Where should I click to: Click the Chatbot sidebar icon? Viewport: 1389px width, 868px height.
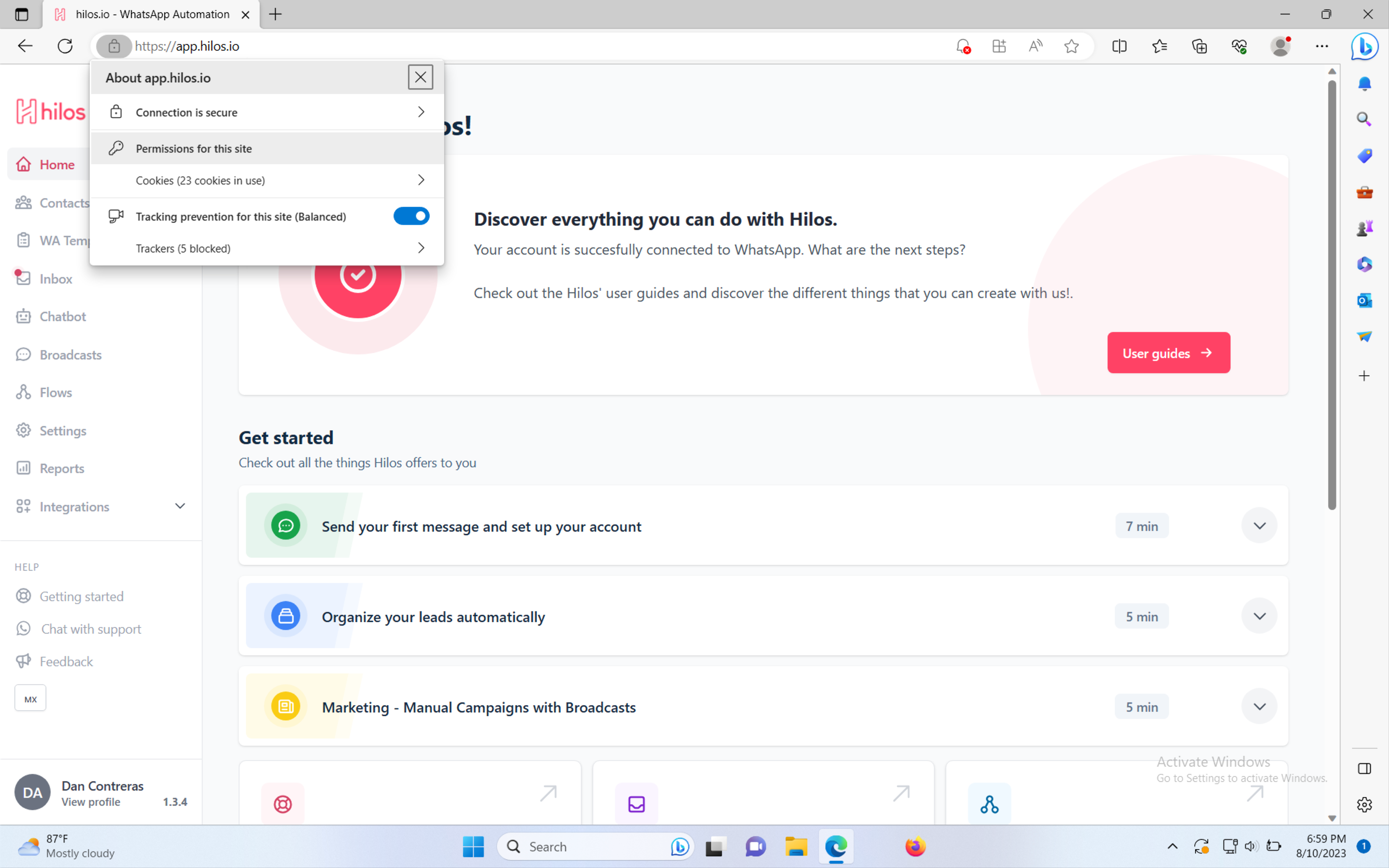(x=23, y=316)
